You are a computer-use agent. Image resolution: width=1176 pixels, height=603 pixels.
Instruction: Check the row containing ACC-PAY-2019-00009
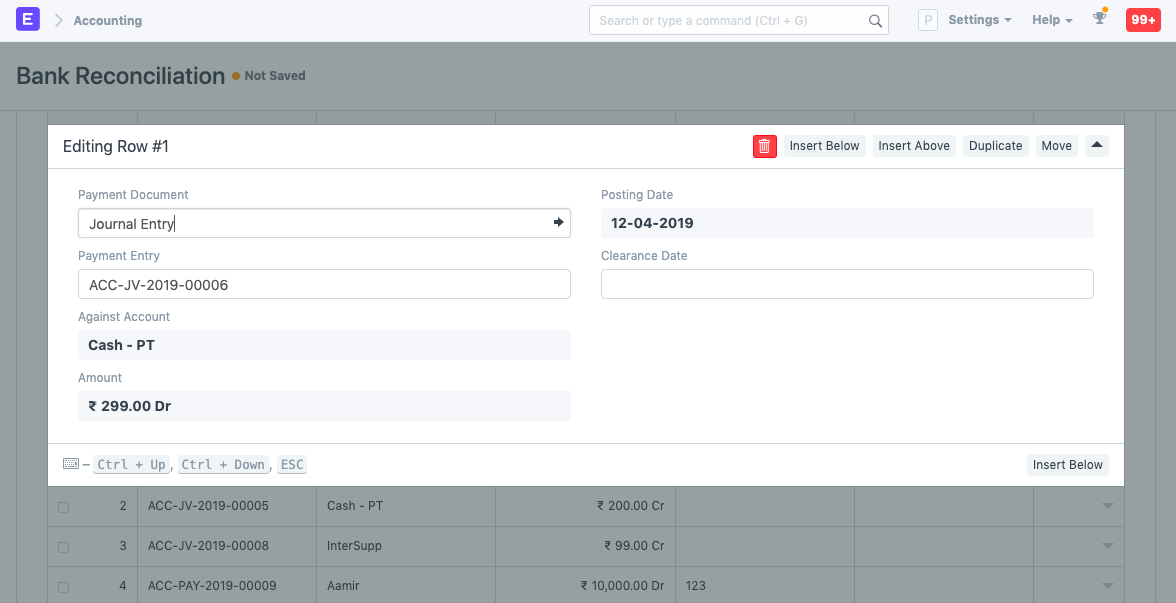coord(63,585)
